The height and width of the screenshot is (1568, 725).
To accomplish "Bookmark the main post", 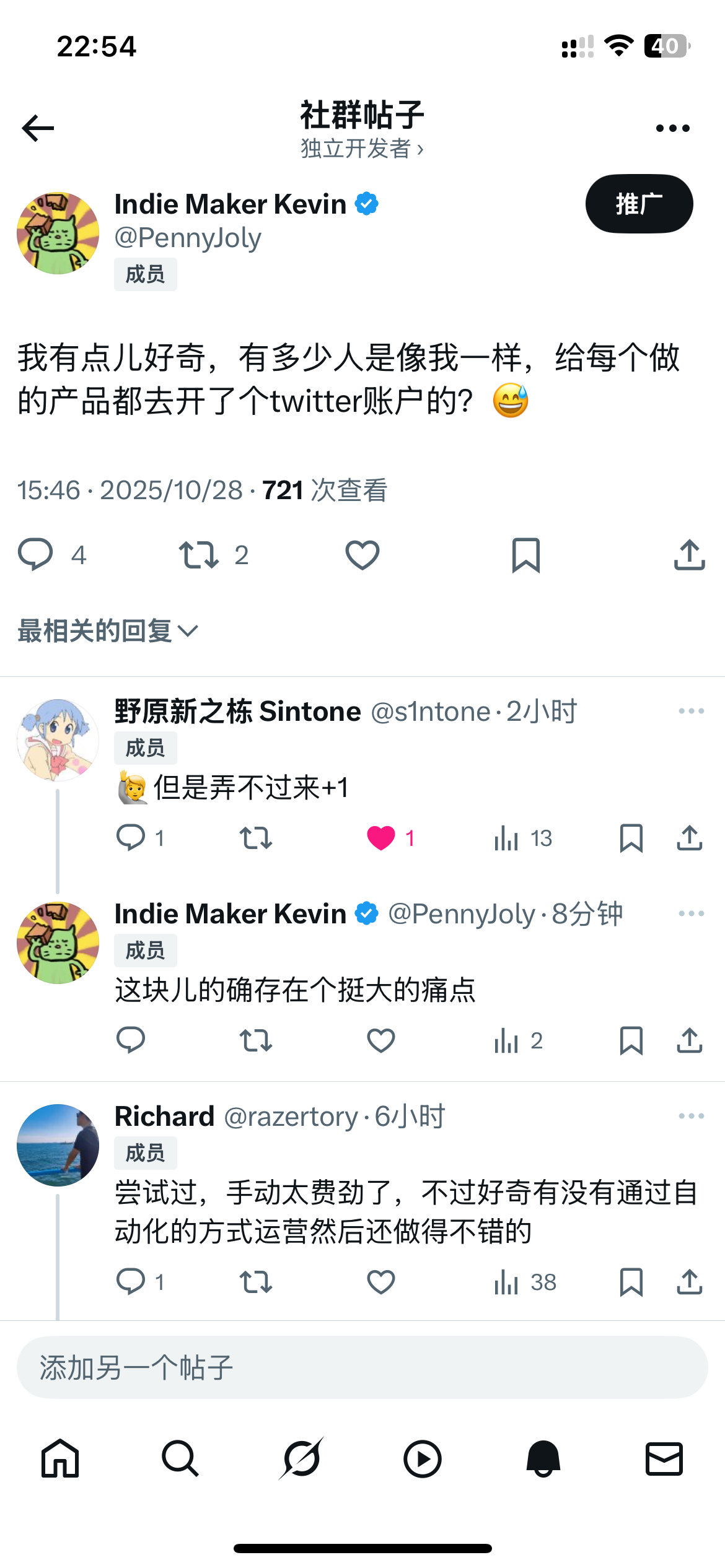I will point(526,555).
